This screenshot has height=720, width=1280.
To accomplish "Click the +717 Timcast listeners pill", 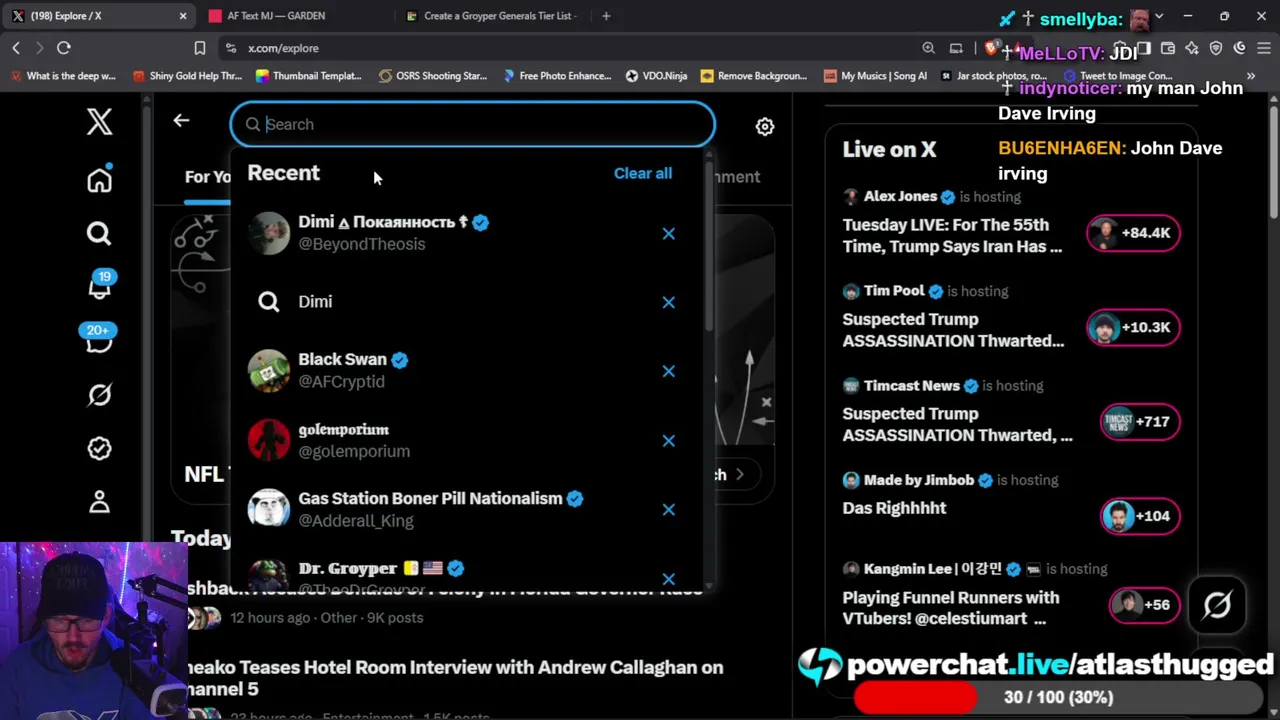I will click(1139, 422).
